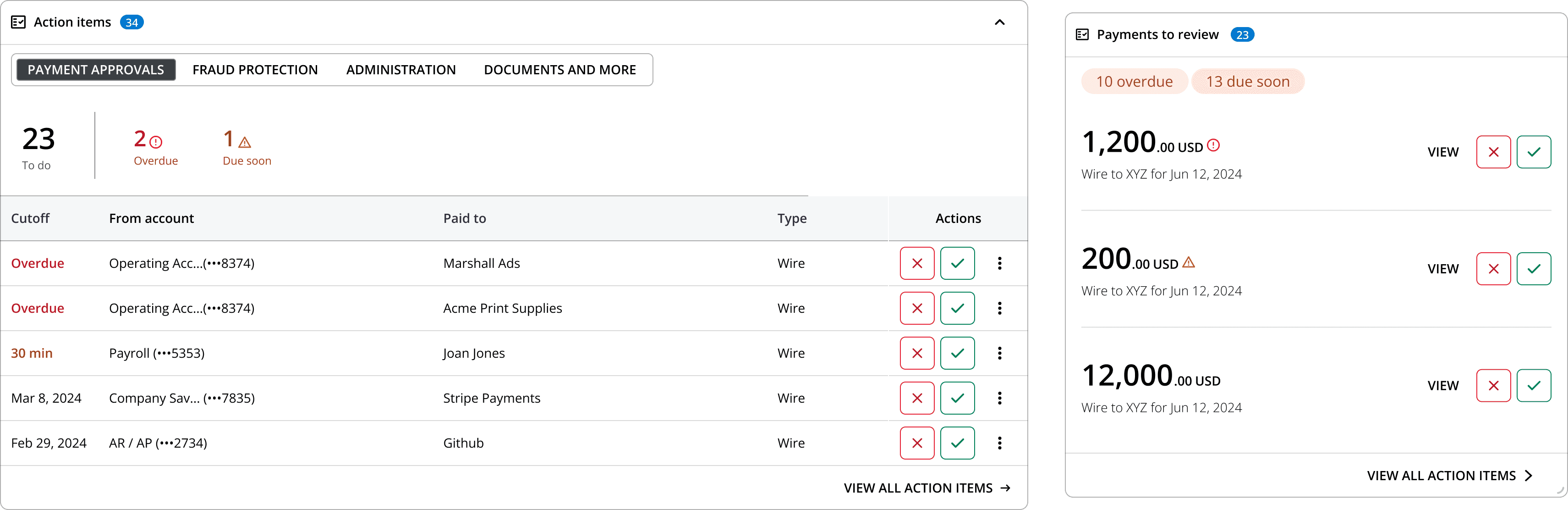The width and height of the screenshot is (1568, 510).
Task: Collapse the Action items panel
Action: pyautogui.click(x=999, y=22)
